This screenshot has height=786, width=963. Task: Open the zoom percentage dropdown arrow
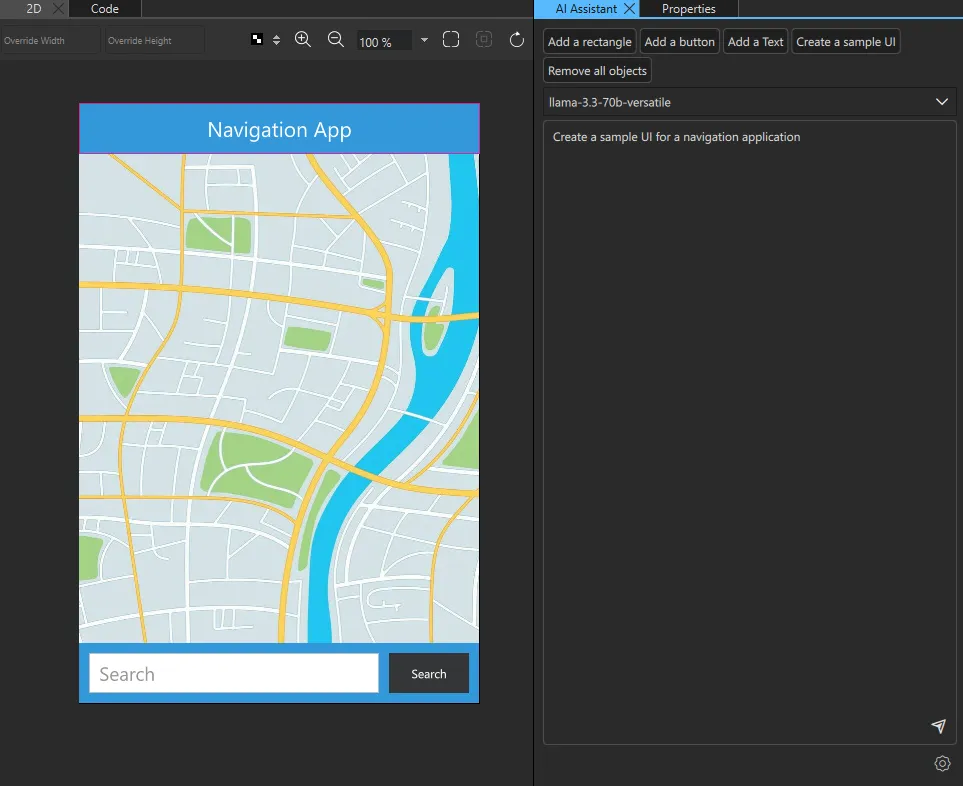pos(425,41)
